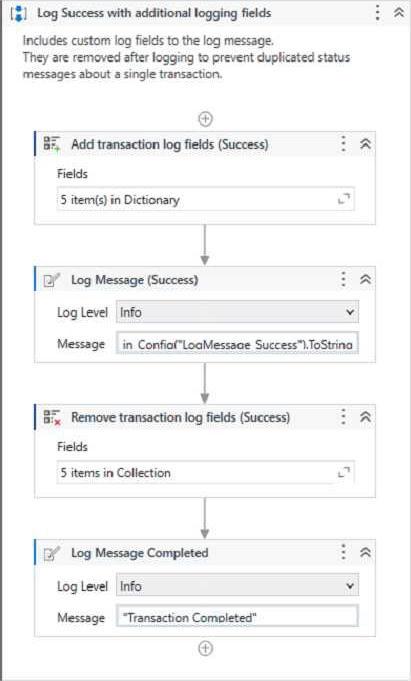Collapse the Log Success with additional logging fields sequence
411x681 pixels.
(398, 13)
